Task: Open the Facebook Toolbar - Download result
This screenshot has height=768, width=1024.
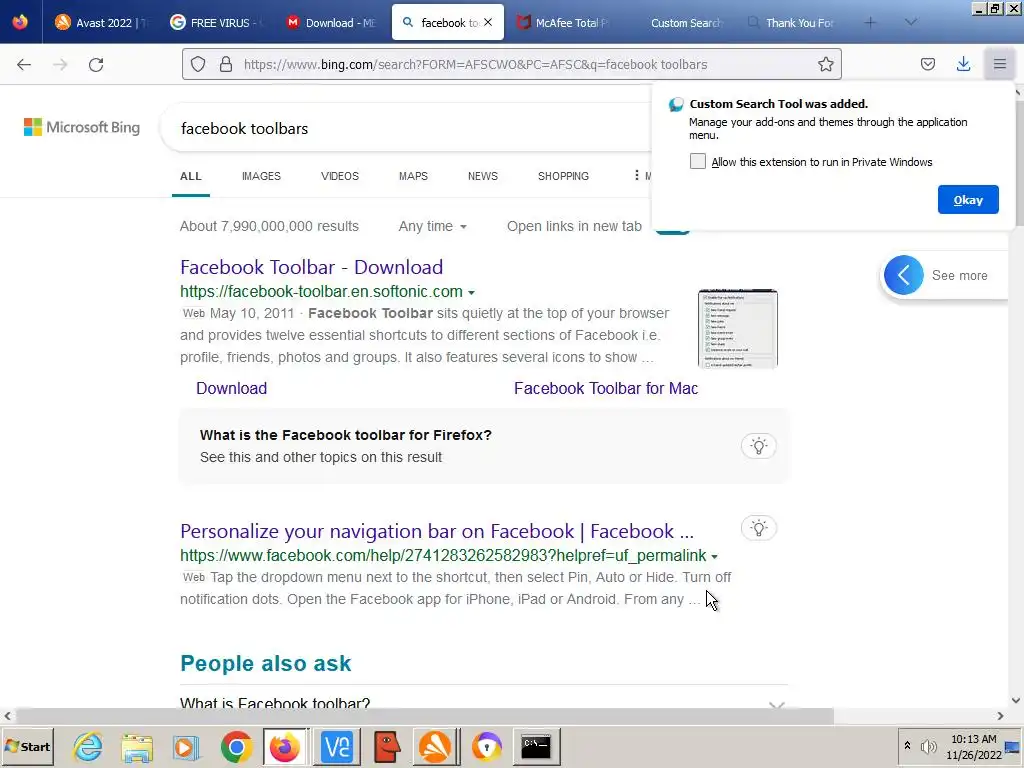Action: [312, 267]
